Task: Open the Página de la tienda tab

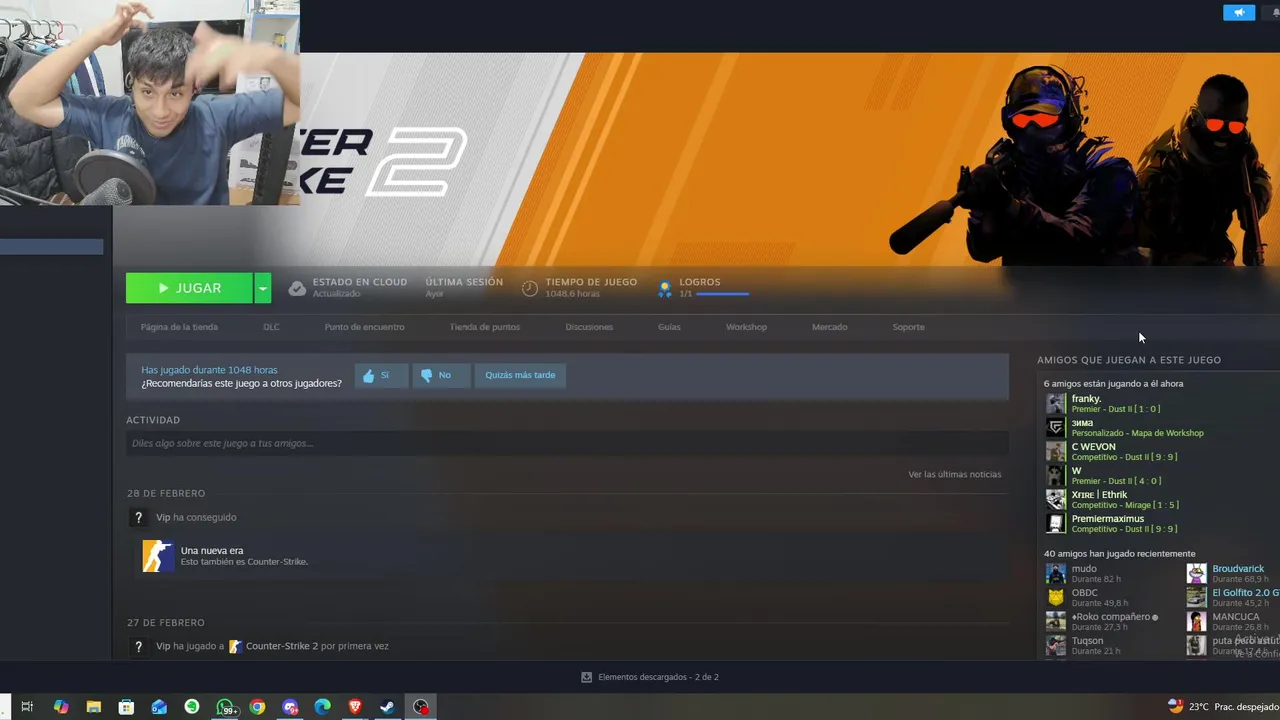Action: (179, 327)
